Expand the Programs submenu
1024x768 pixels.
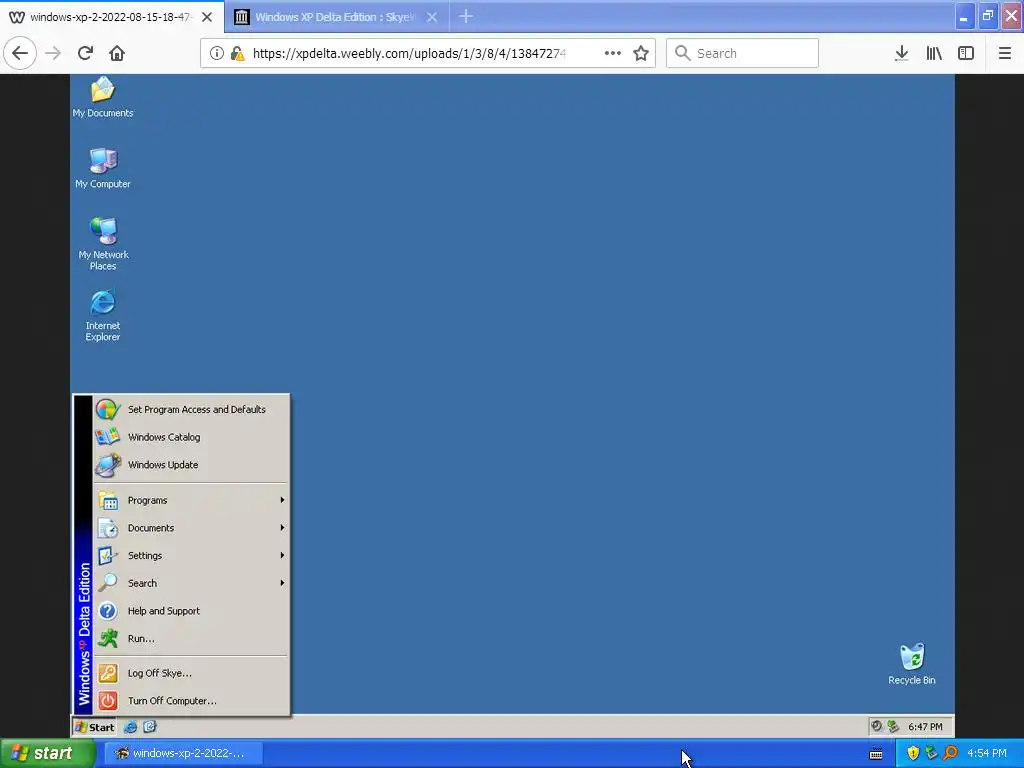click(191, 500)
